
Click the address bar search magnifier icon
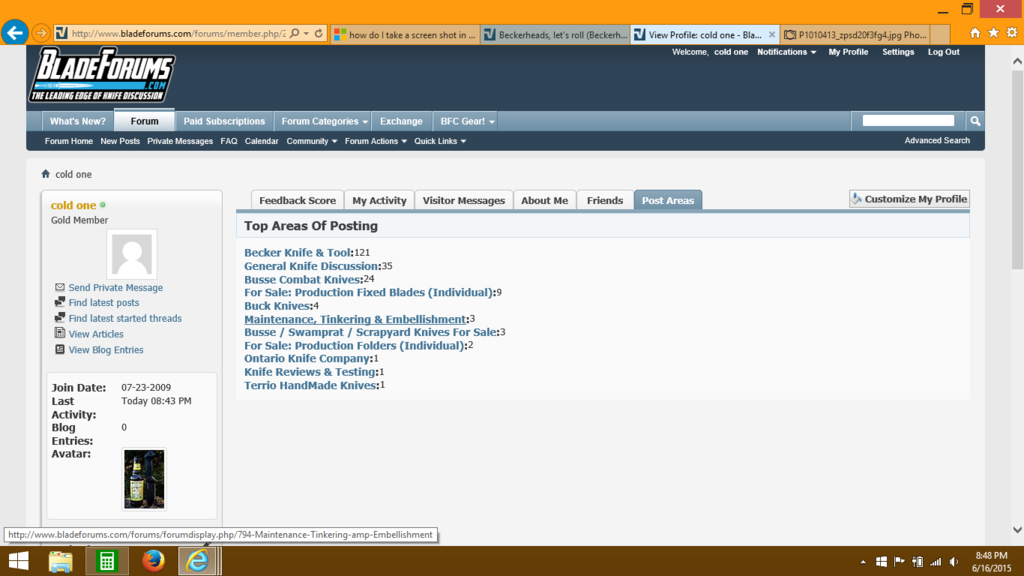pyautogui.click(x=295, y=33)
